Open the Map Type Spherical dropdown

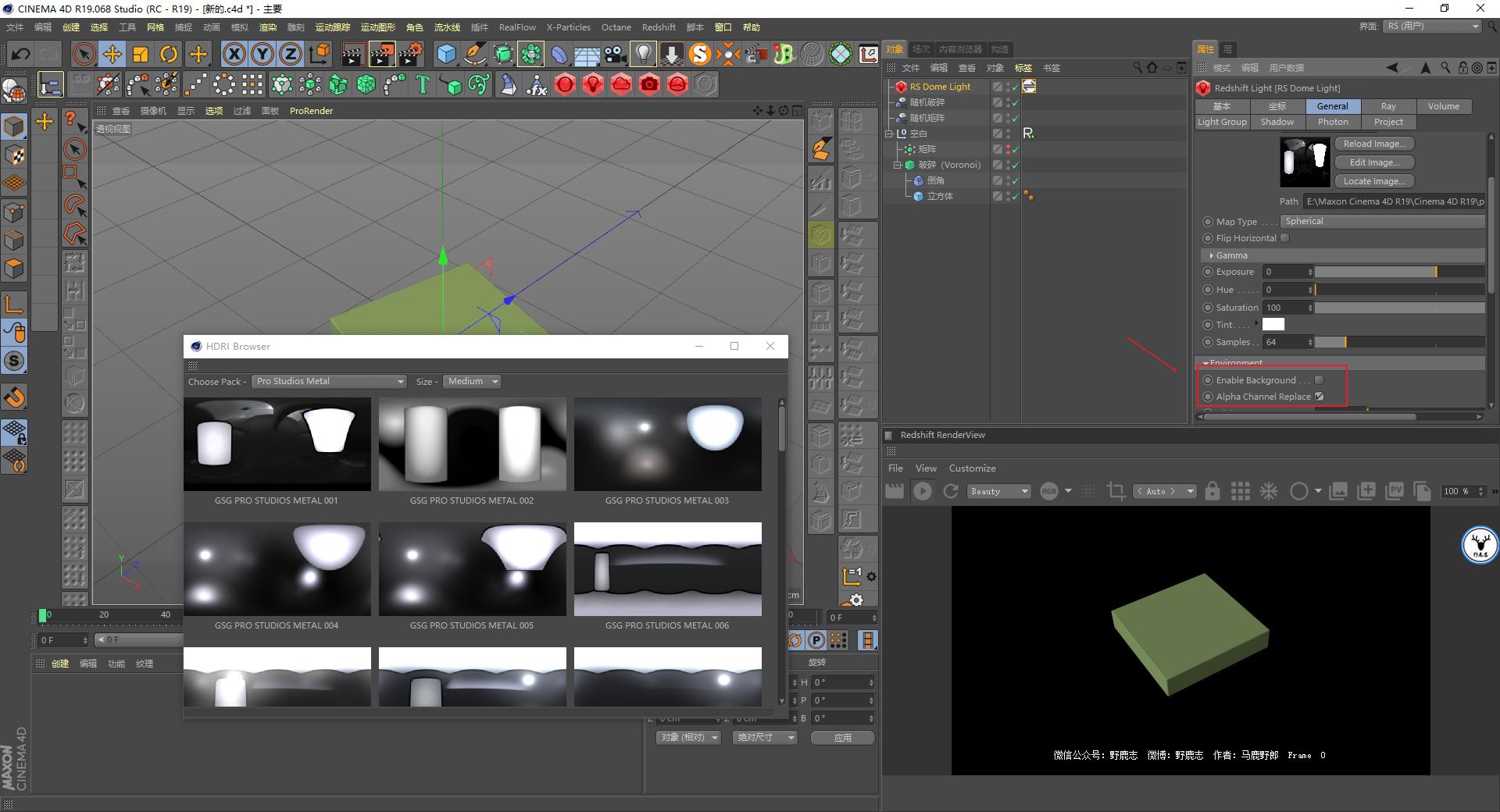tap(1381, 221)
